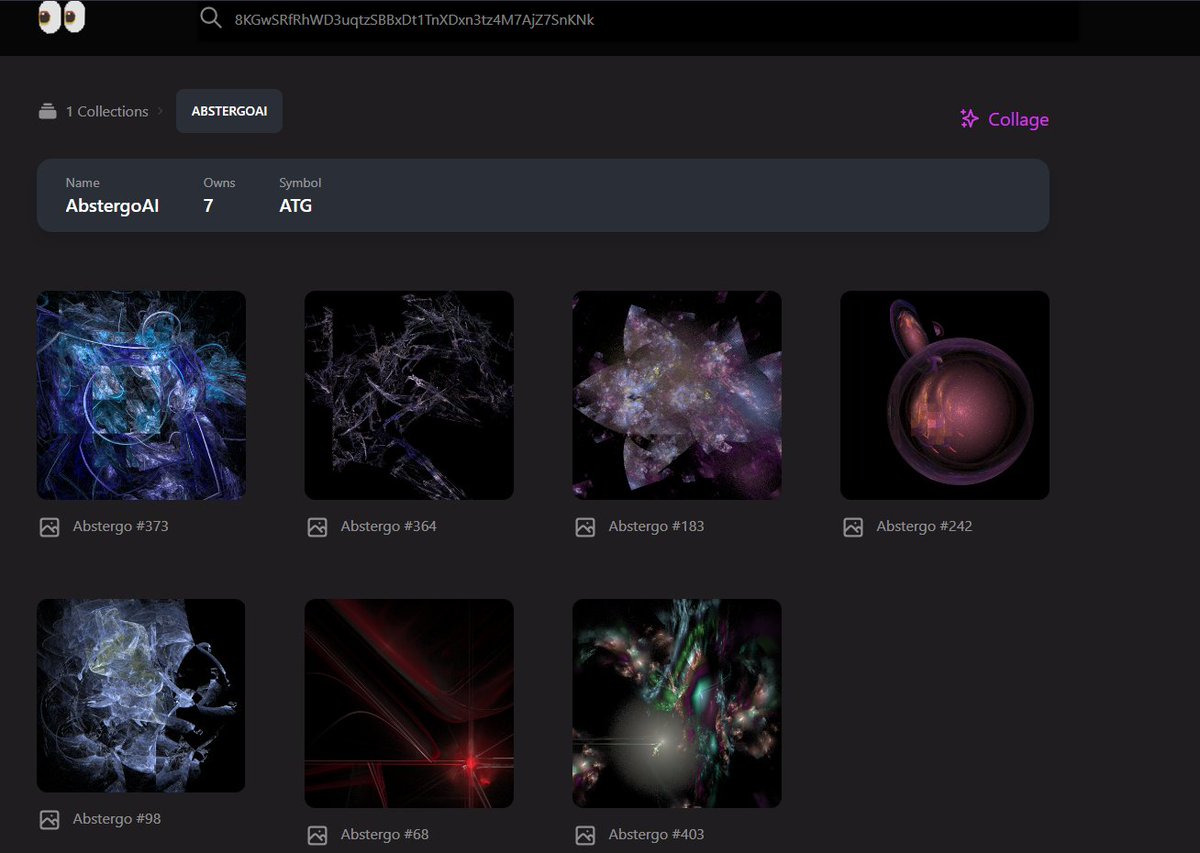Click the image icon beside Abstergo #98

pyautogui.click(x=49, y=818)
